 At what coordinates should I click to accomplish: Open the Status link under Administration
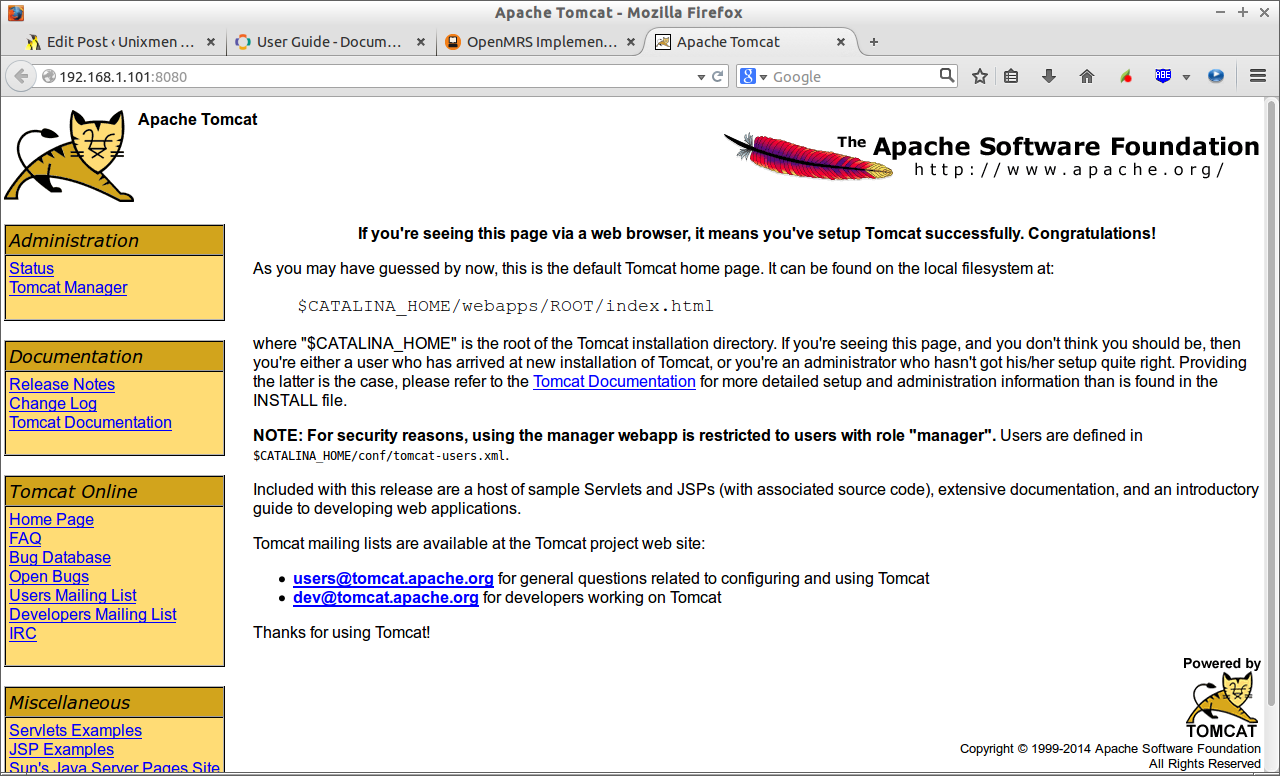(x=32, y=268)
